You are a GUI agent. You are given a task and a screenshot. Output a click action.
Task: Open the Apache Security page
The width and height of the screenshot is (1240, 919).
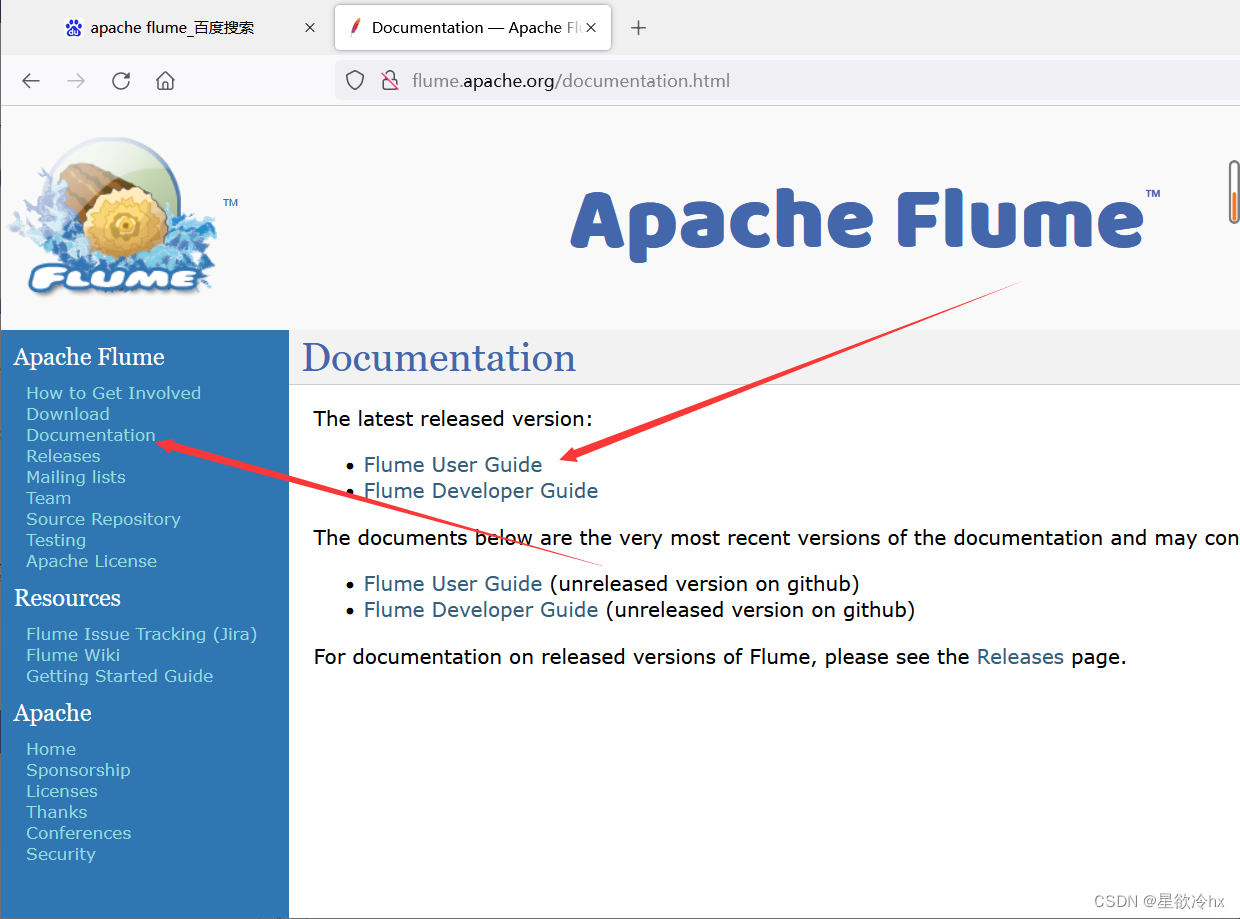coord(60,853)
